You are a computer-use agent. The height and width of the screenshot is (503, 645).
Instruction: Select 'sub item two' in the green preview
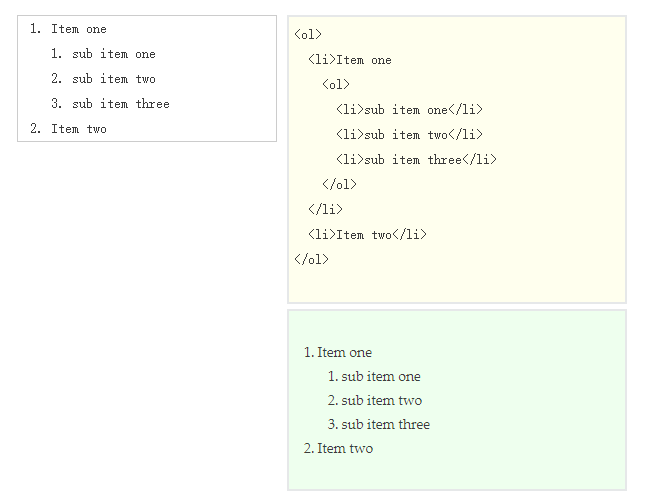tap(382, 401)
